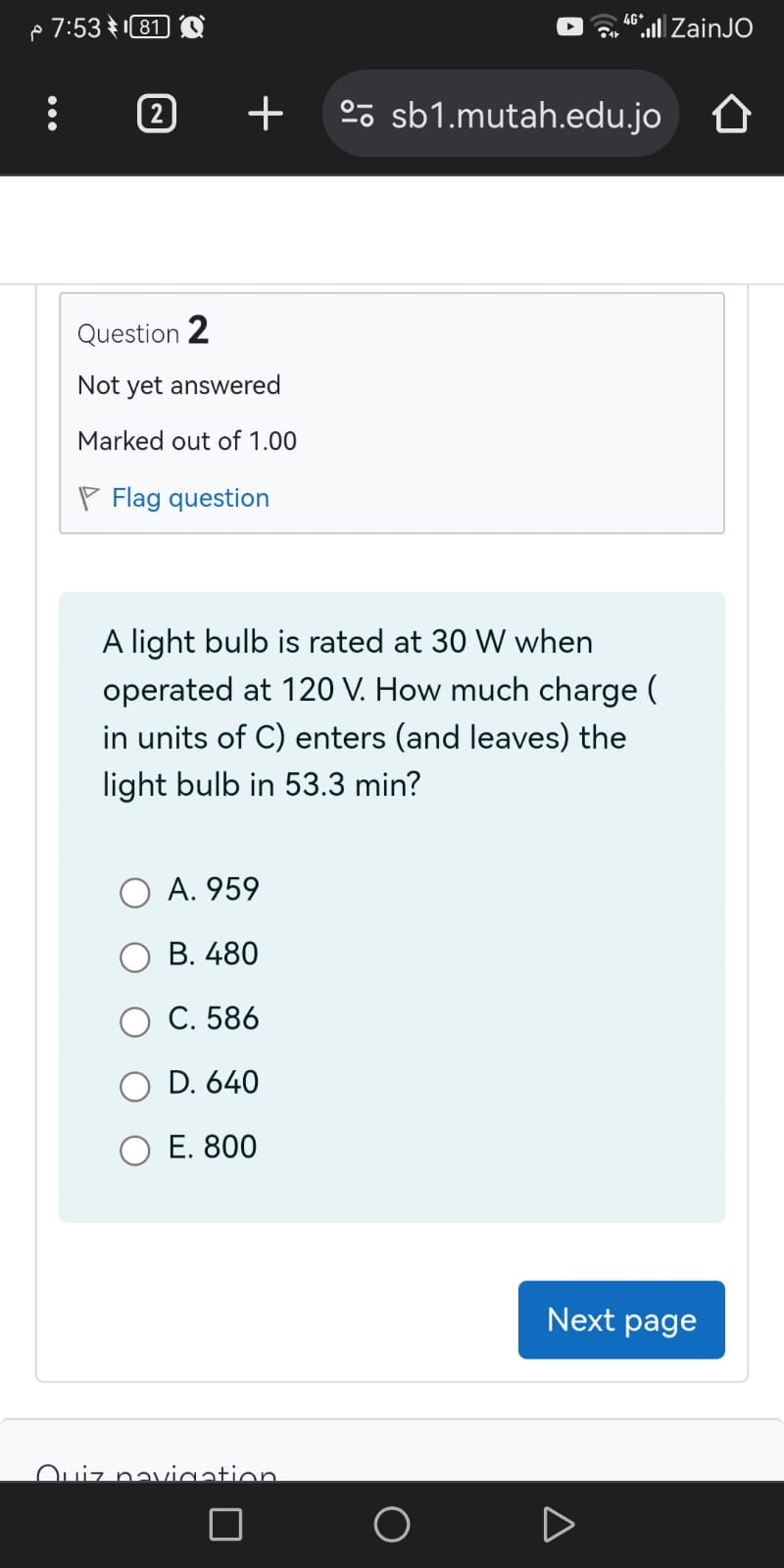Select answer A. 959
The image size is (784, 1568).
(x=135, y=893)
